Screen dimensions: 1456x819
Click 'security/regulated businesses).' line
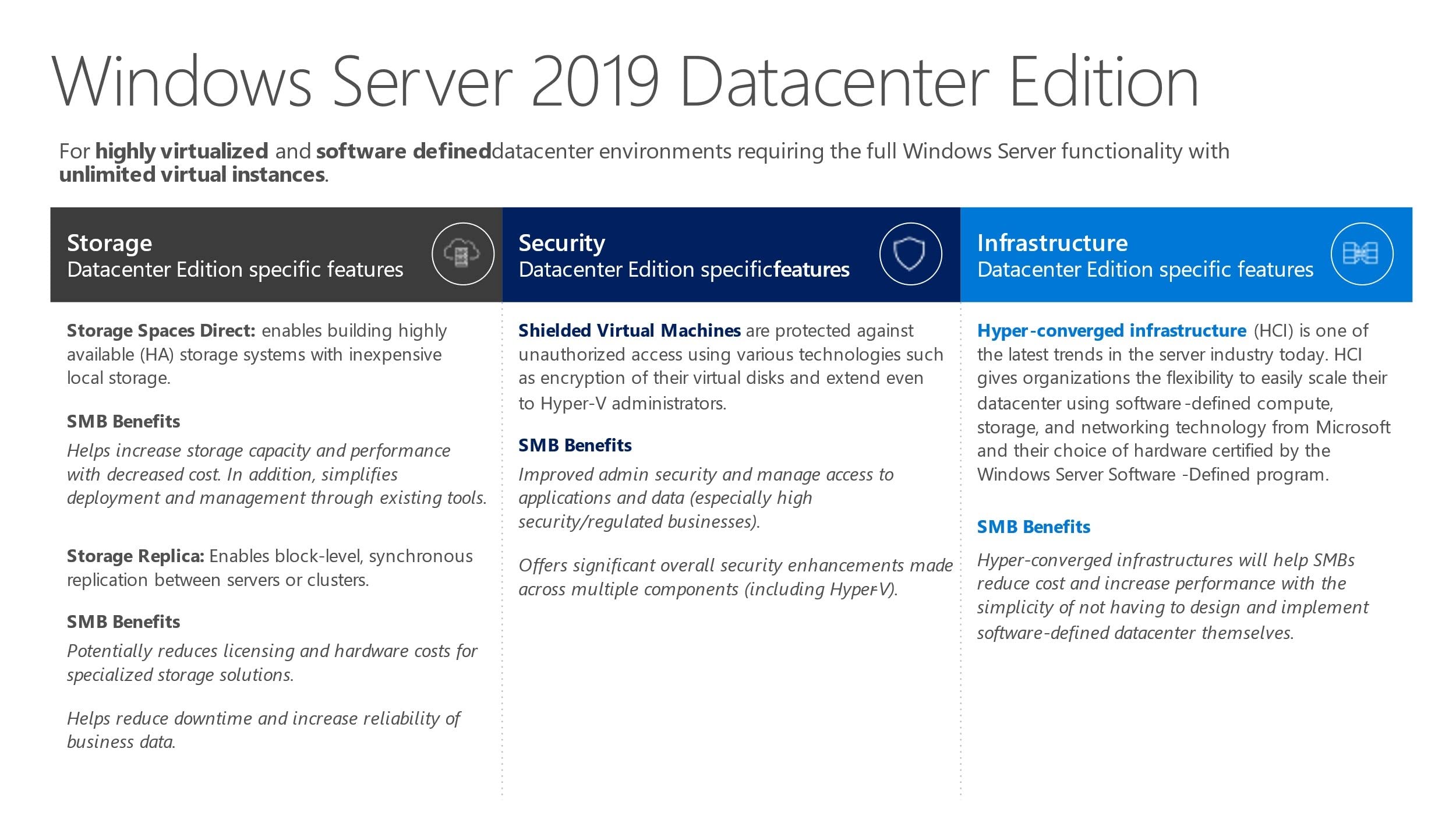pyautogui.click(x=639, y=522)
